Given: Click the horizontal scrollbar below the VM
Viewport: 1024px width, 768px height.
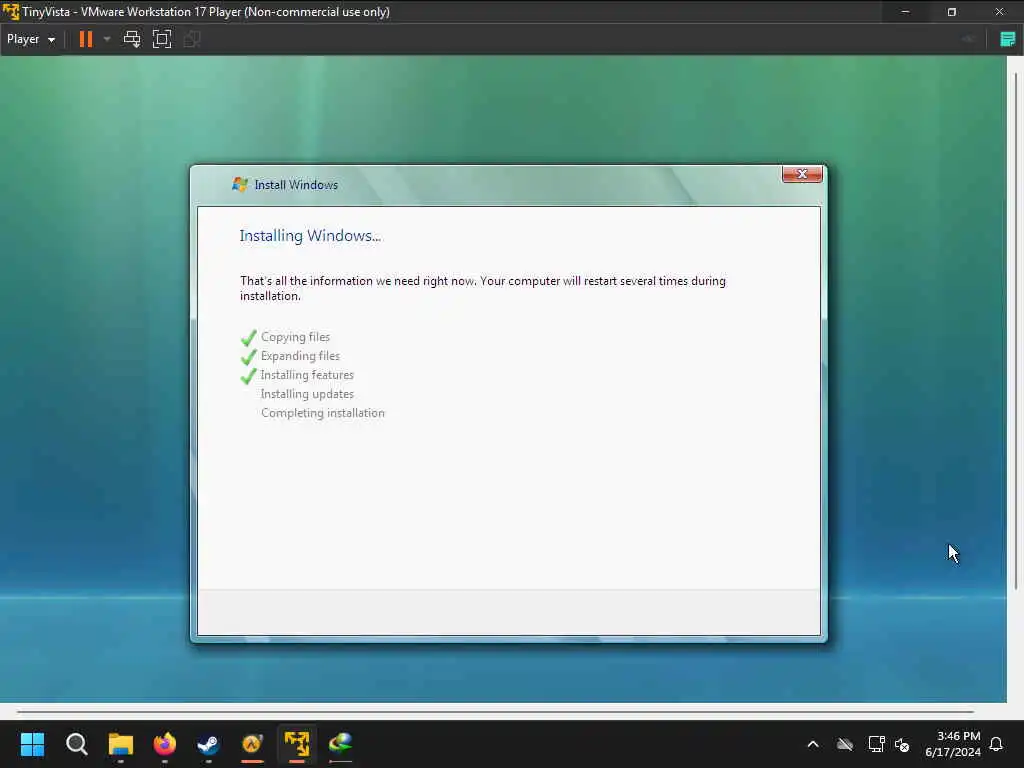Looking at the screenshot, I should pos(495,711).
